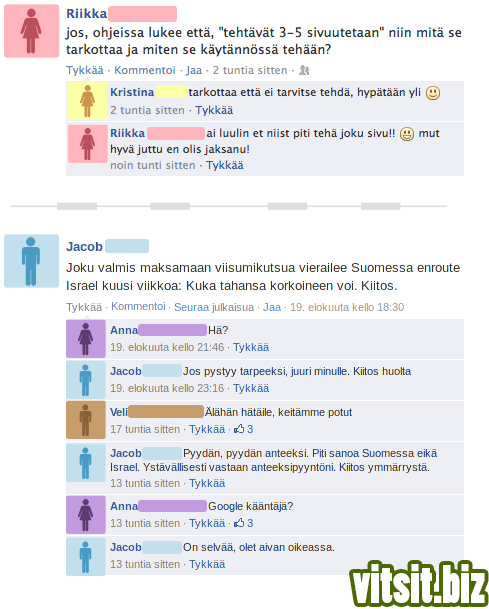Click the vitsit.biz logo watermark
Screen dimensions: 489x609
click(419, 584)
